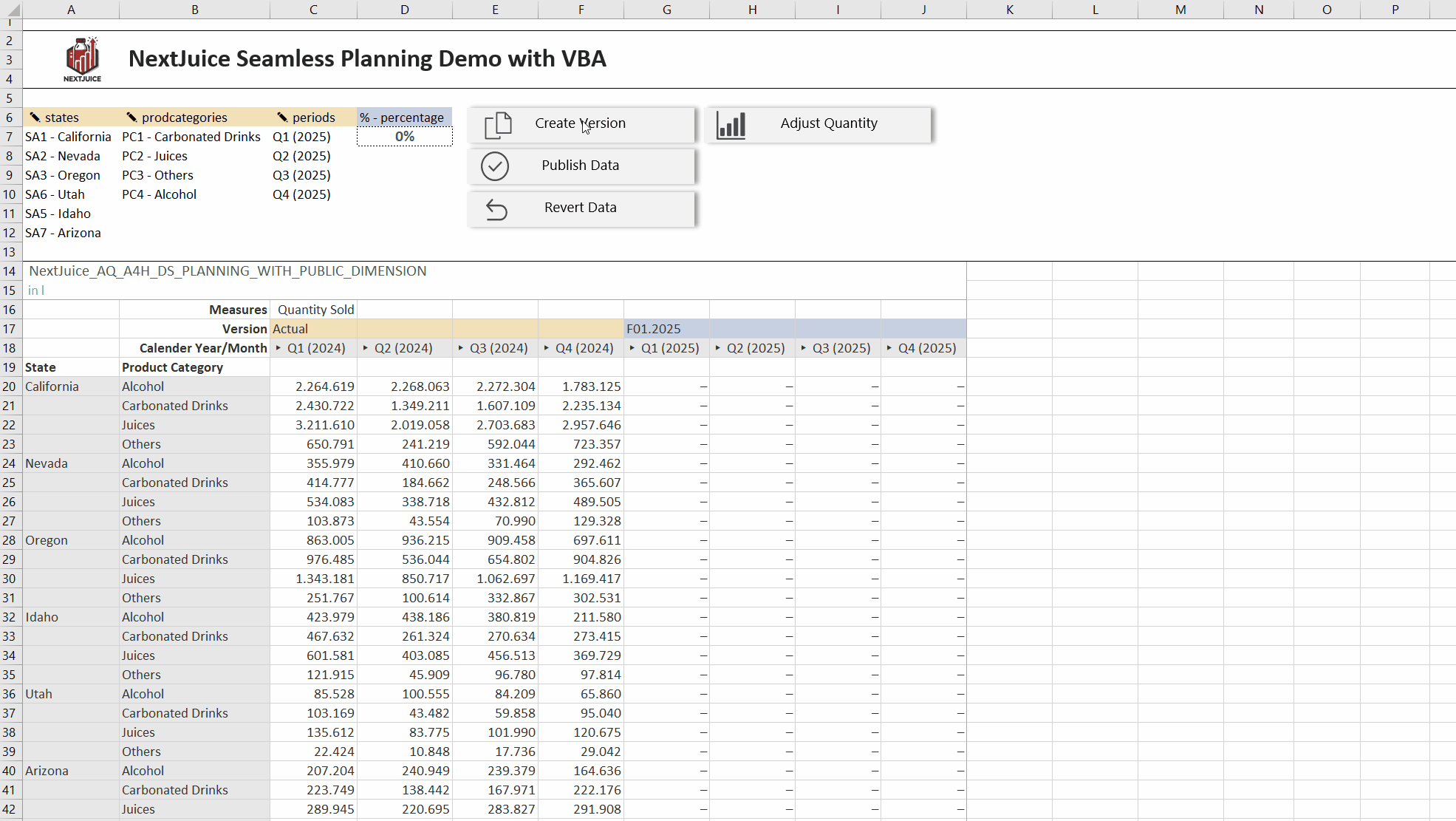Expand the Q1 (2024) column group
This screenshot has height=821, width=1456.
click(x=280, y=348)
